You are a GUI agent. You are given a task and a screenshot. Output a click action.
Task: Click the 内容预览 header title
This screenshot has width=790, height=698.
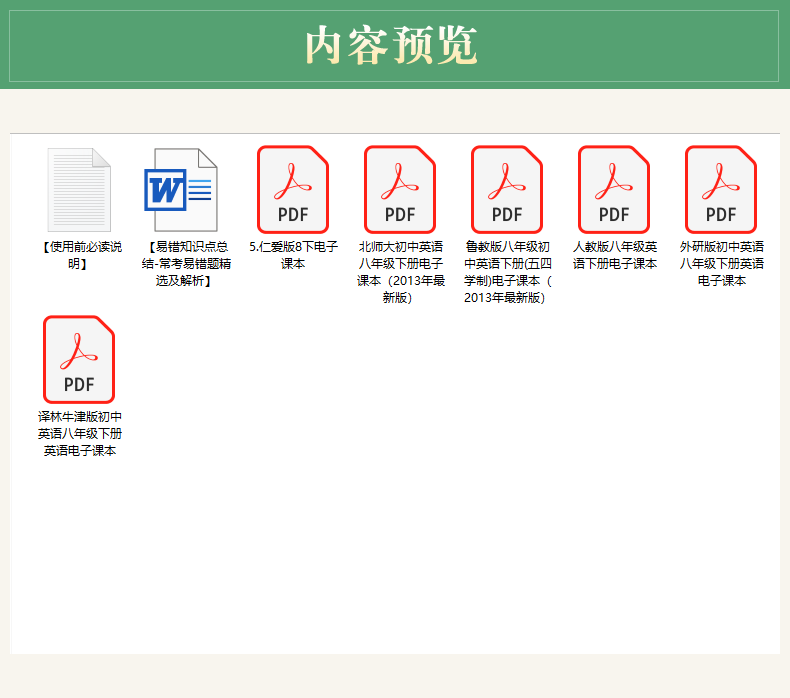[x=391, y=46]
